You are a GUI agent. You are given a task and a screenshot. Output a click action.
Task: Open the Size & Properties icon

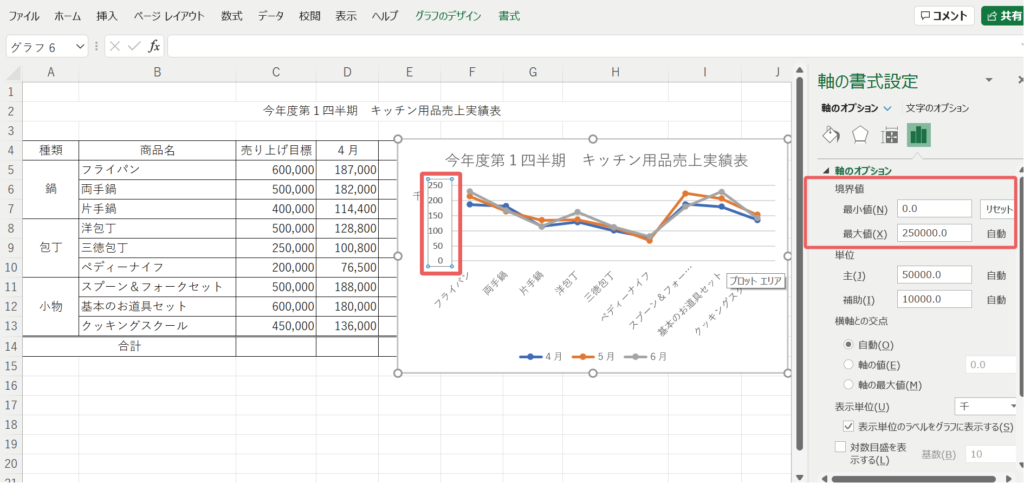(x=889, y=135)
